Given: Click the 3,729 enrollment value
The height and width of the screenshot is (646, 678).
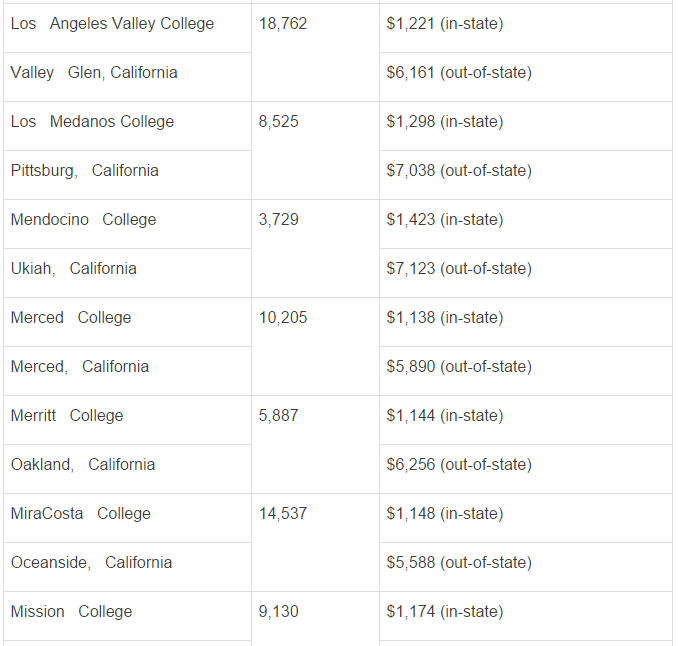Looking at the screenshot, I should pos(278,220).
